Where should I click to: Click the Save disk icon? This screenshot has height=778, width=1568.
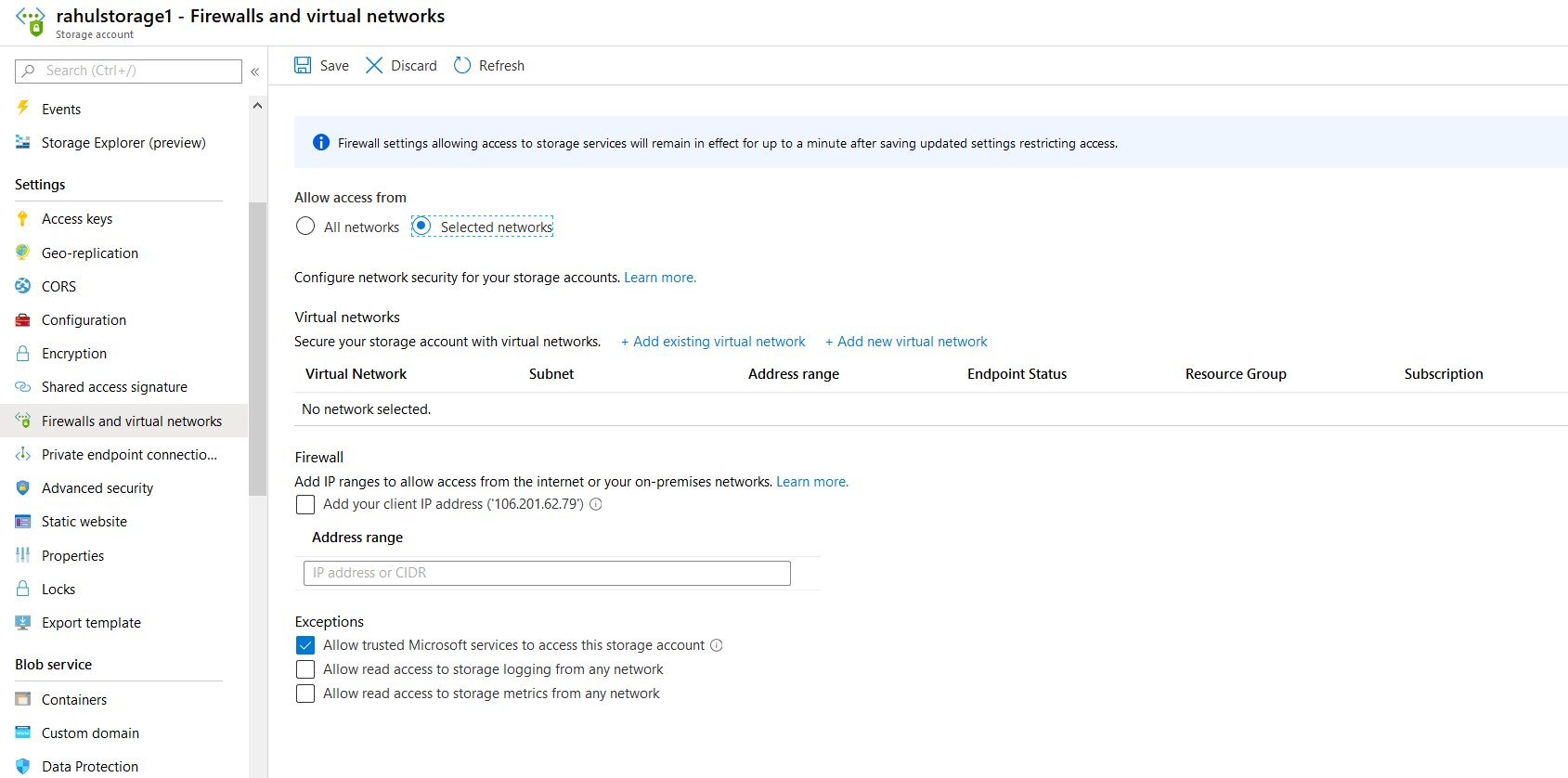(x=303, y=65)
